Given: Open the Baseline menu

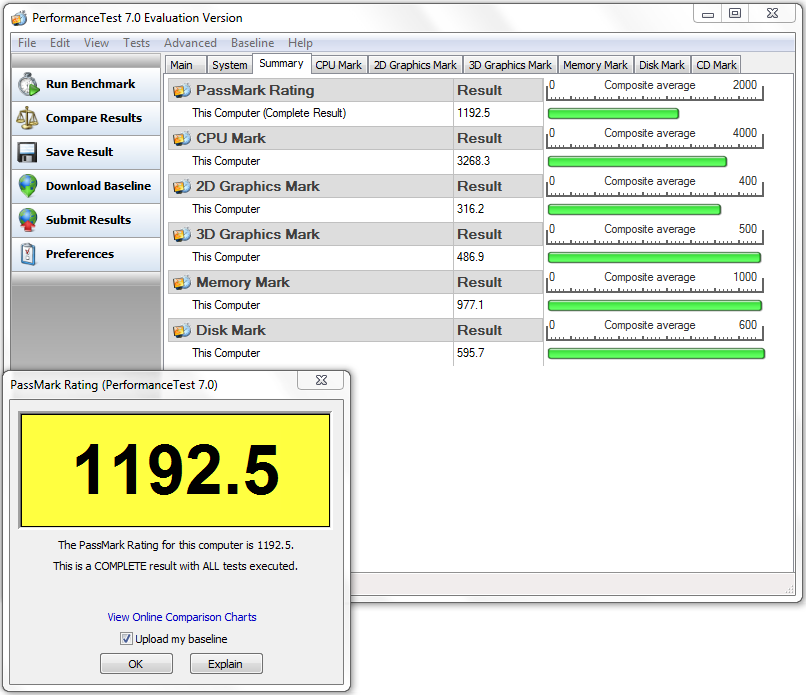Looking at the screenshot, I should tap(252, 43).
